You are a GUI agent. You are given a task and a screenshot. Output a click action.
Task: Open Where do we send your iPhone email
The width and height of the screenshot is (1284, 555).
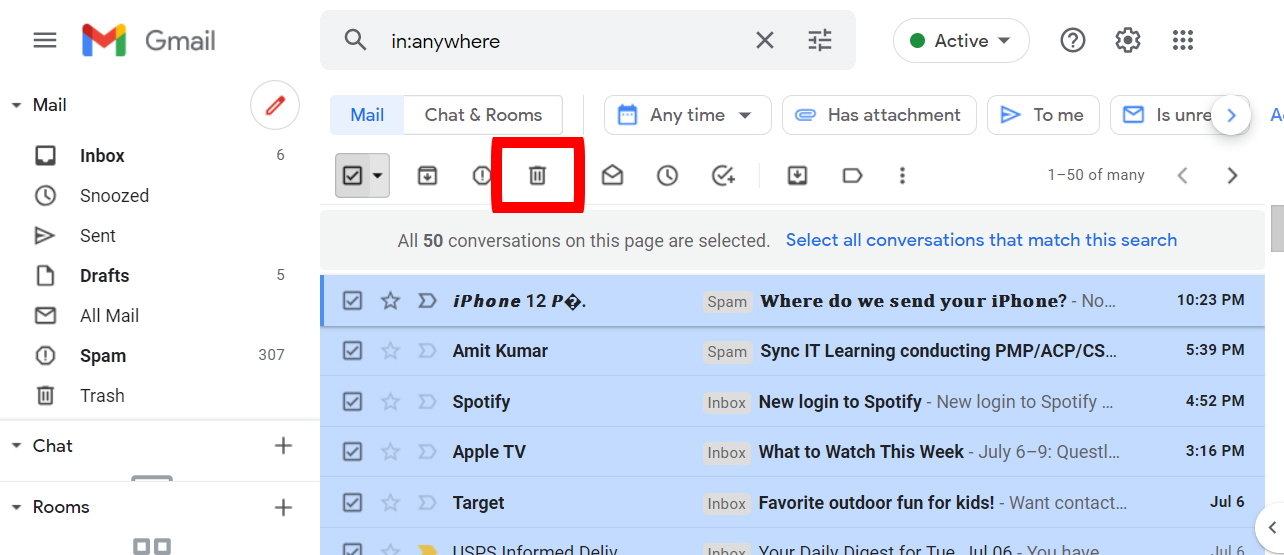tap(792, 300)
